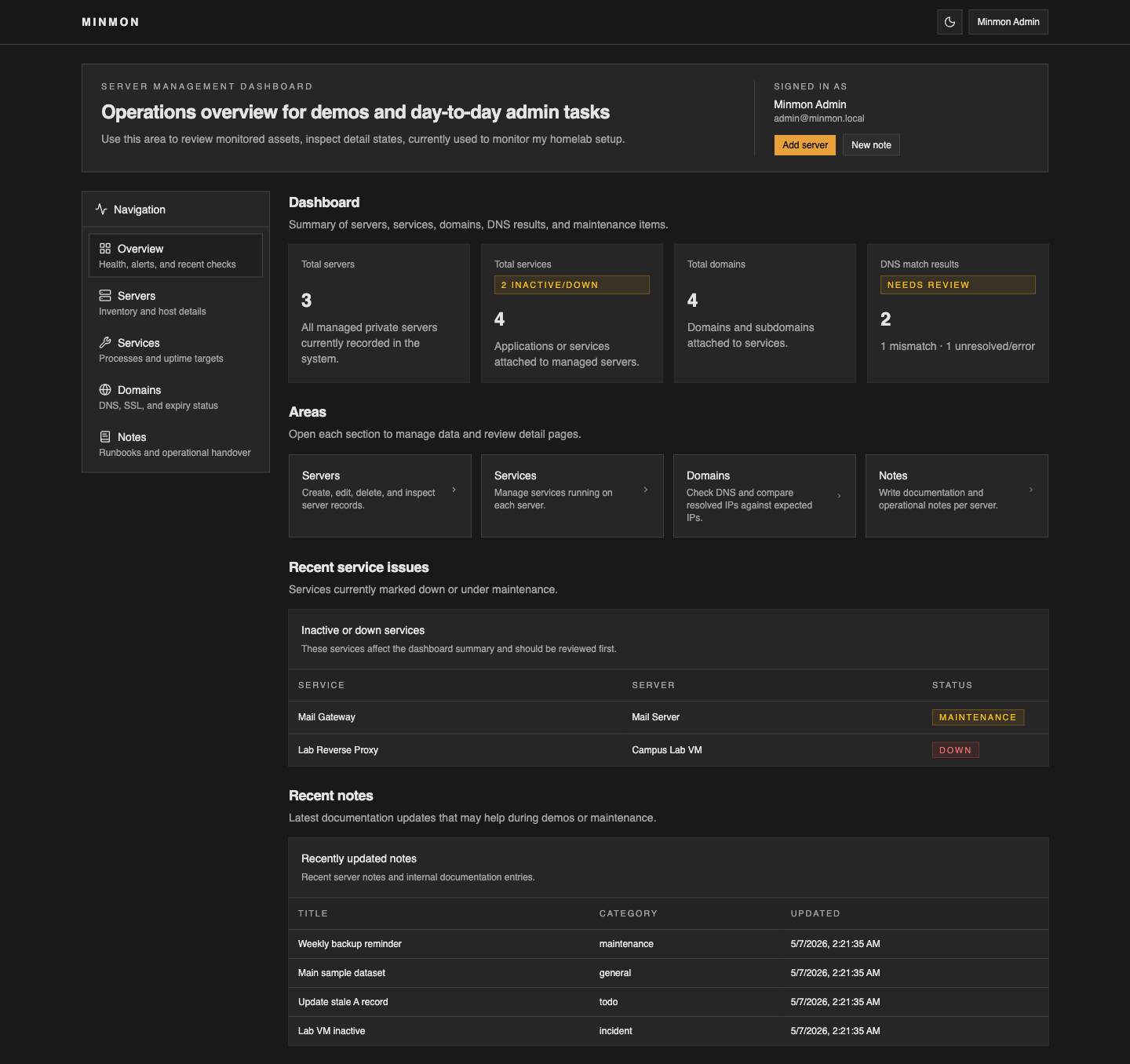Click the MINMON logo text
The width and height of the screenshot is (1130, 1064).
(x=111, y=22)
